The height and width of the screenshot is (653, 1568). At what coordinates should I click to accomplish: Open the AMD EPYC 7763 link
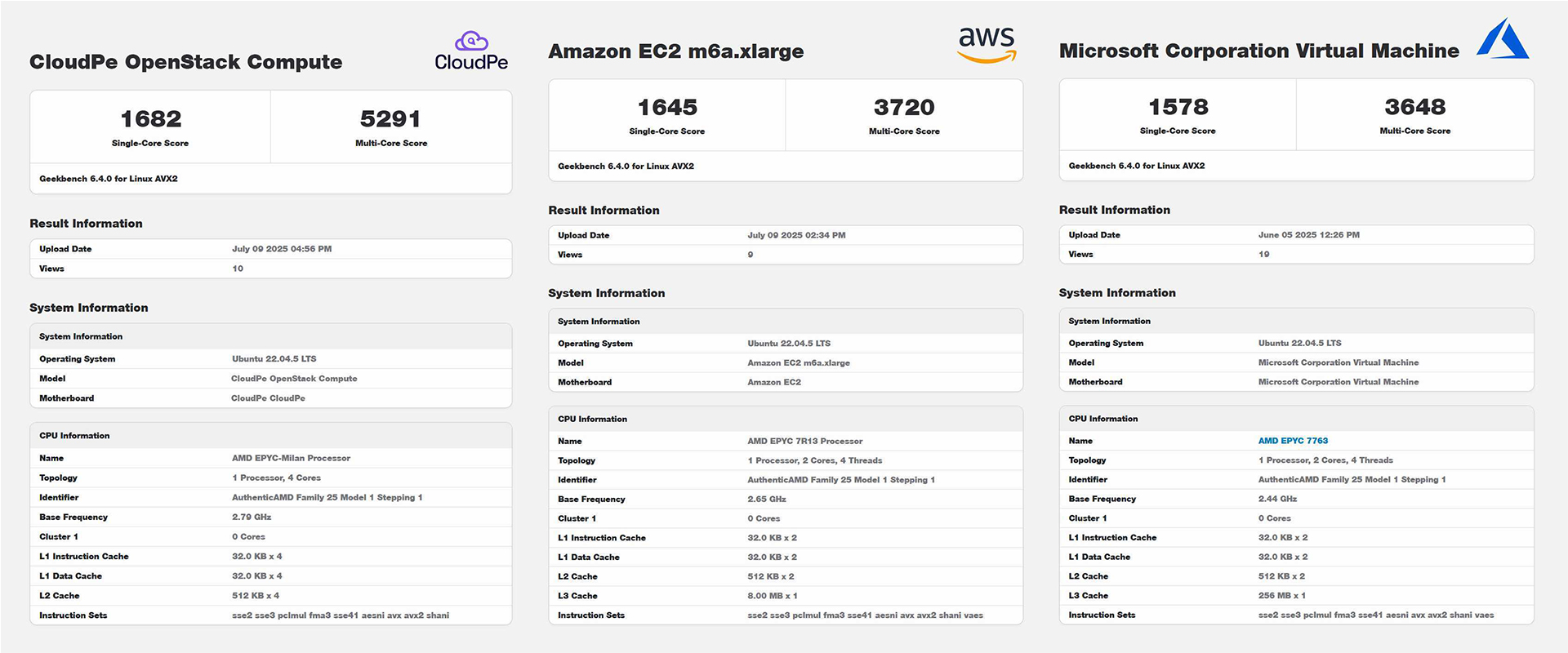pos(1293,441)
